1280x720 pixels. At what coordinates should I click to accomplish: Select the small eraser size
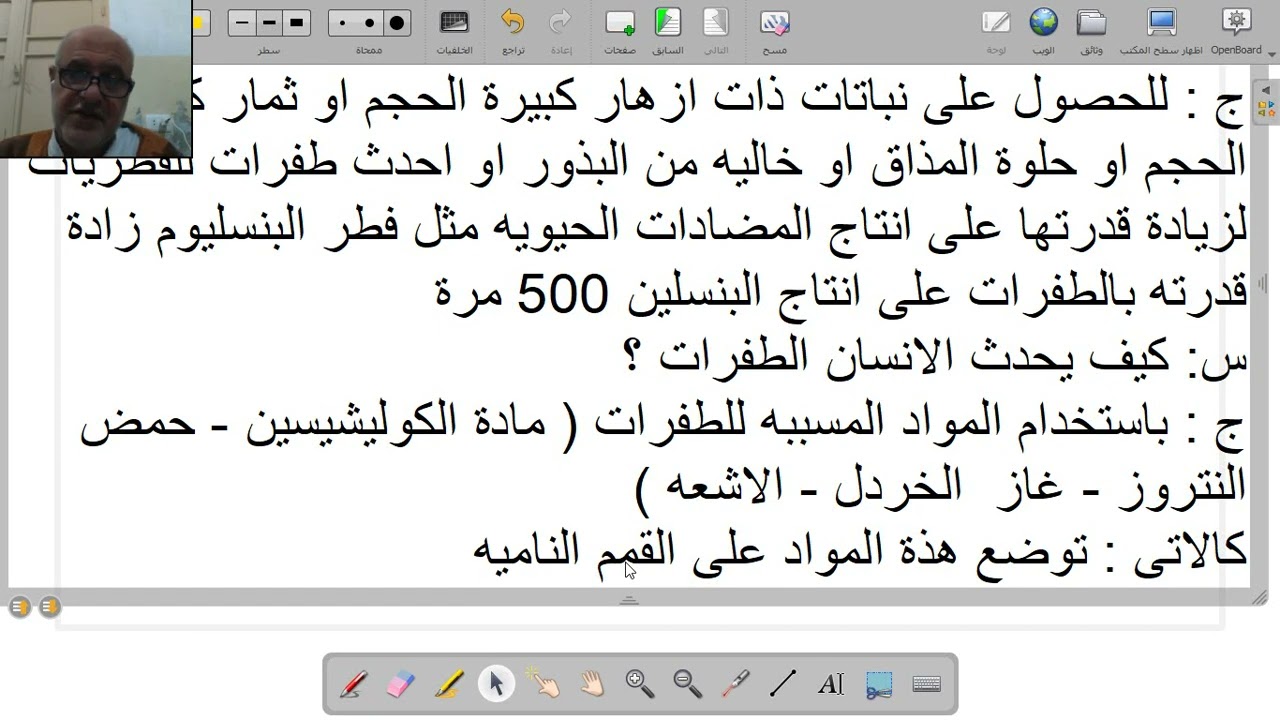(x=342, y=22)
